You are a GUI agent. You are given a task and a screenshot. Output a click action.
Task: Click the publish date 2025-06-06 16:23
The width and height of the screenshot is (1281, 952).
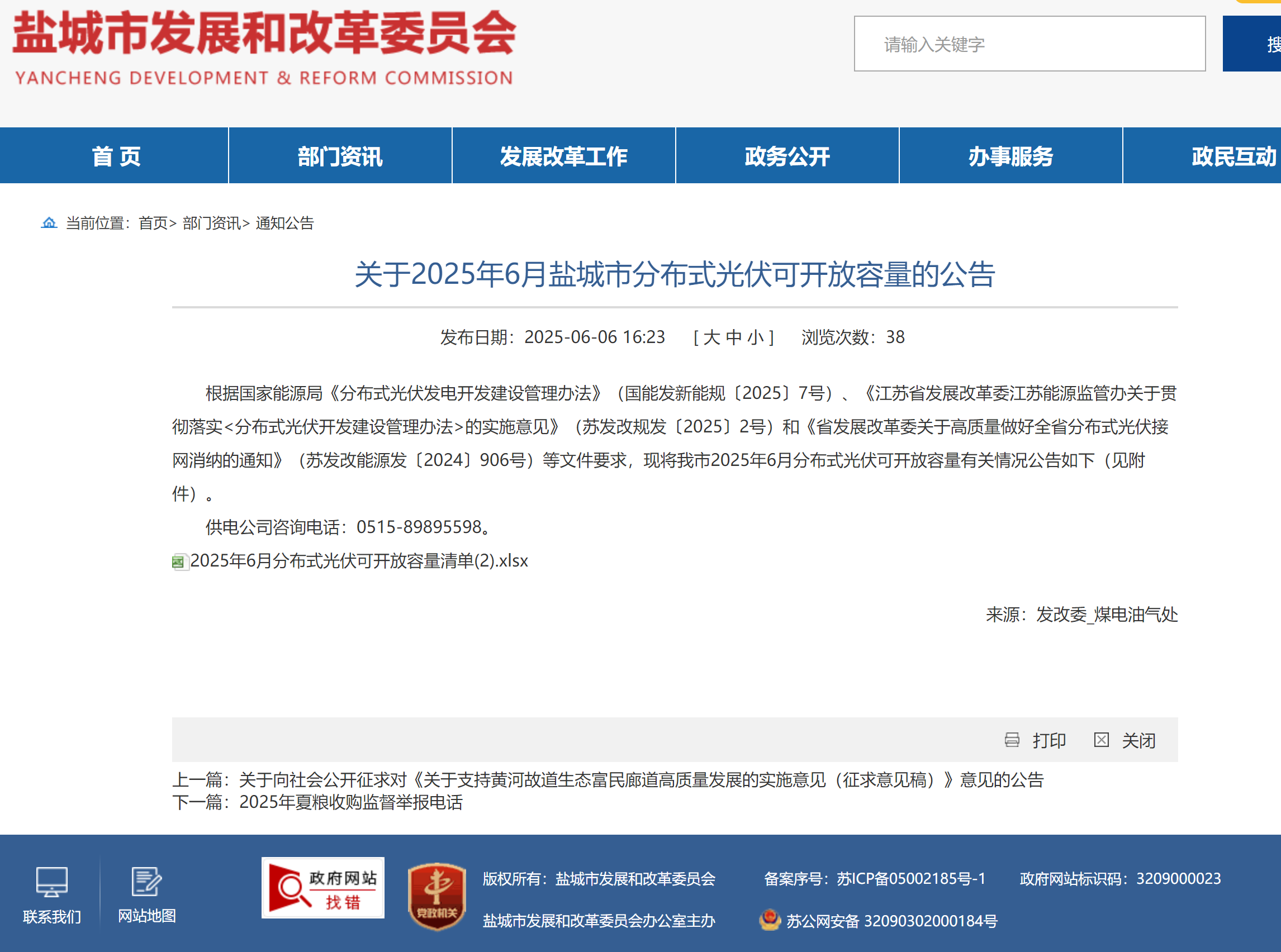(x=594, y=337)
